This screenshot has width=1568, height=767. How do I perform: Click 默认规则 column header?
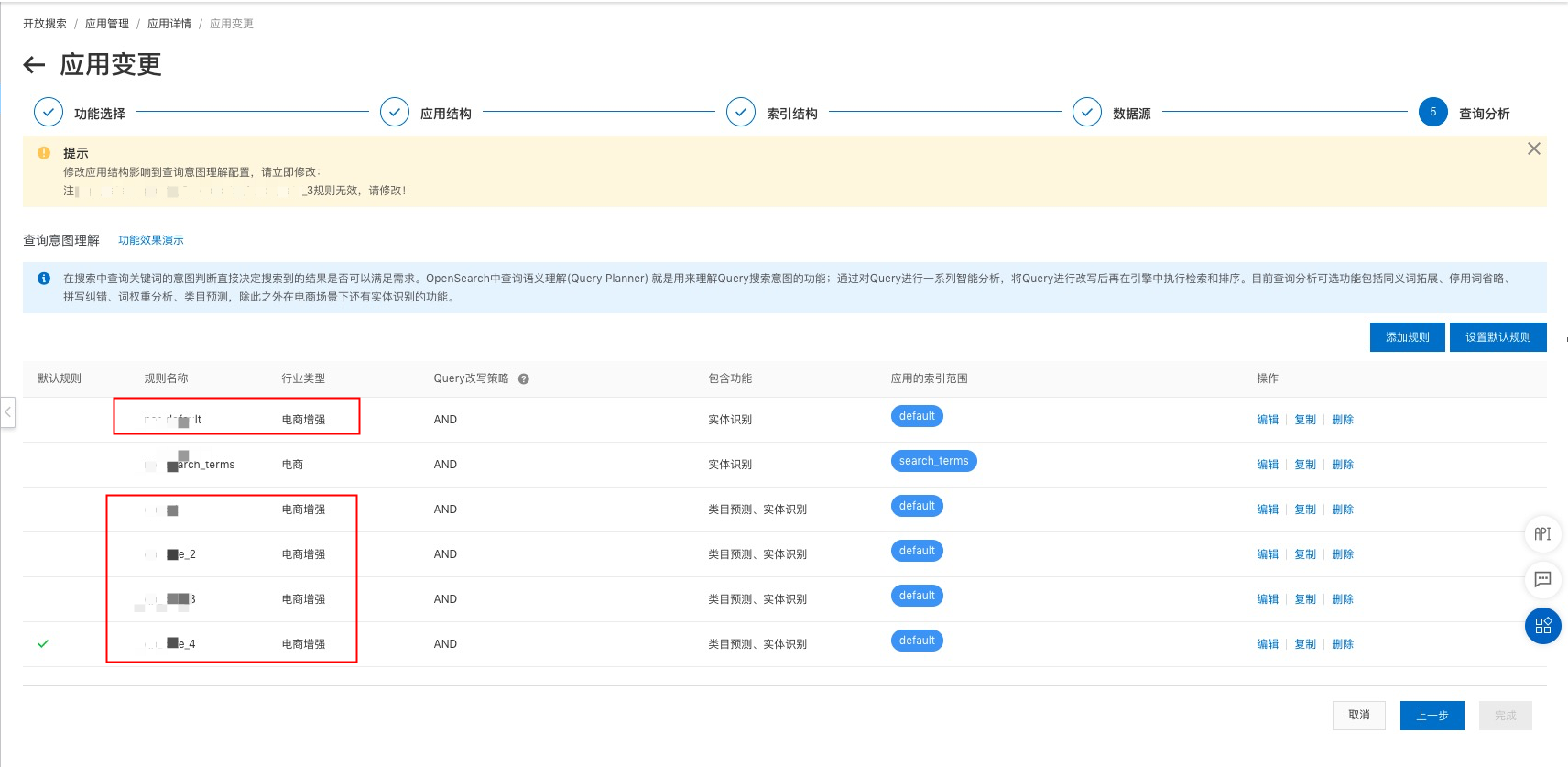[x=60, y=378]
